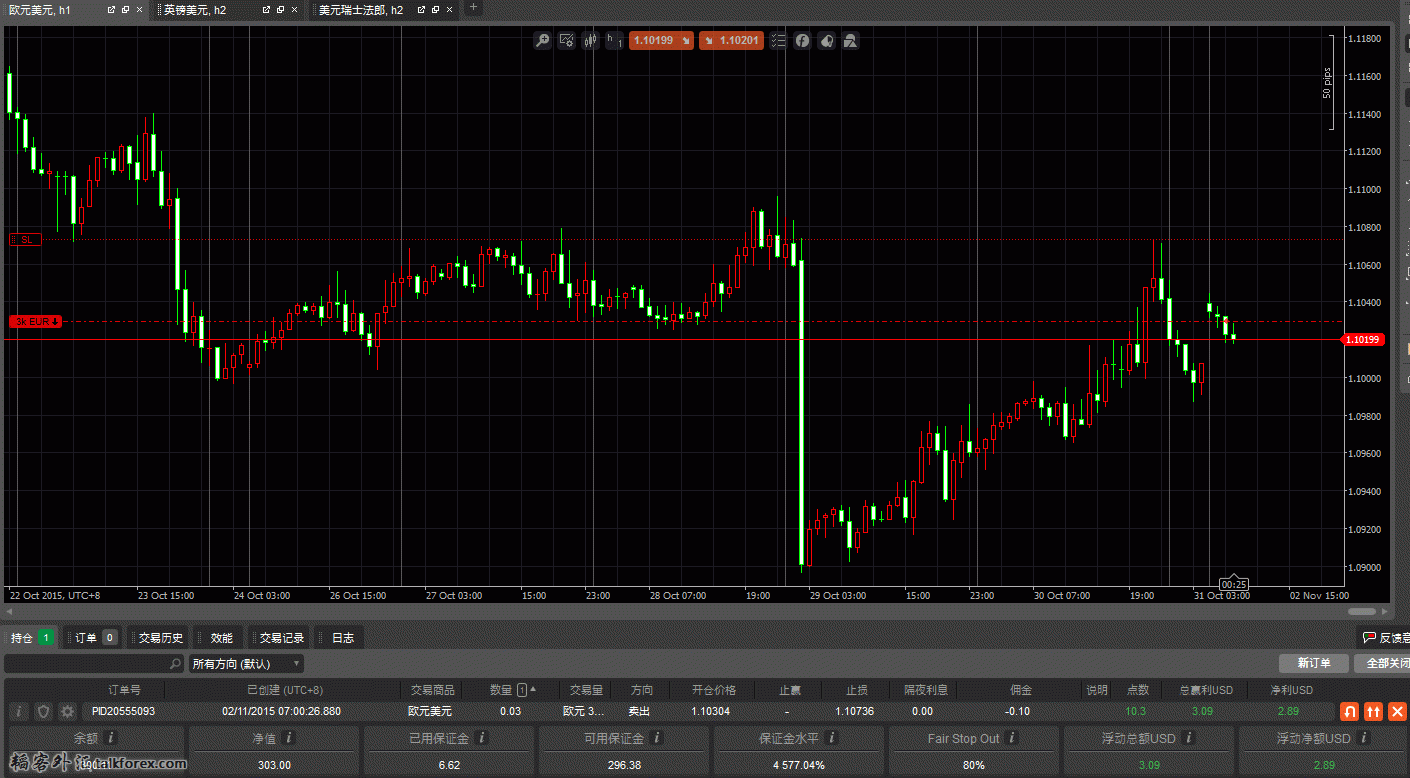Detach the 欧元美元 h1 chart tab
The width and height of the screenshot is (1410, 778).
coord(110,10)
